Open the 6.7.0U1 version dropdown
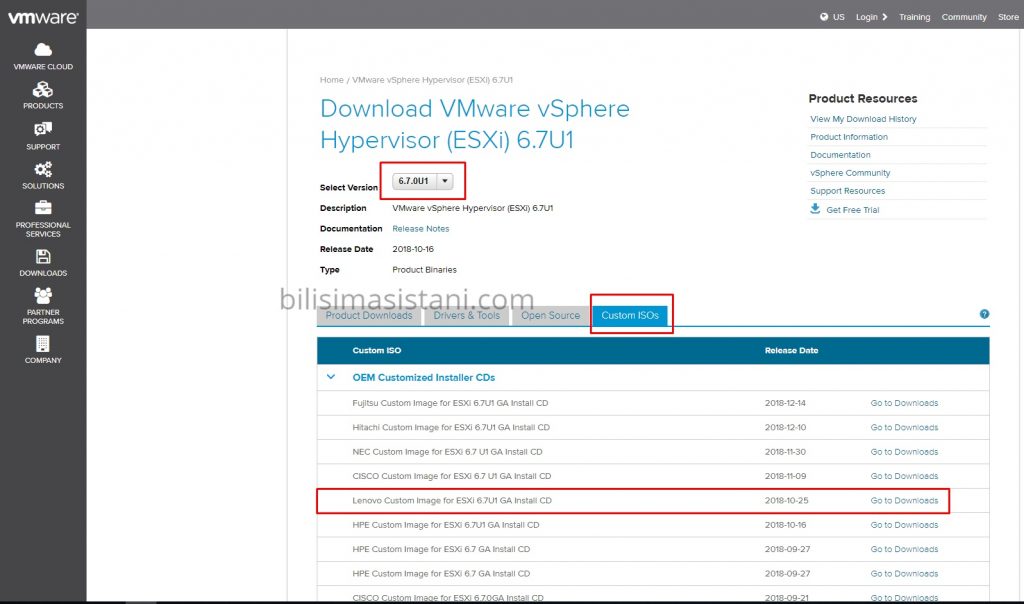This screenshot has height=604, width=1024. (423, 181)
